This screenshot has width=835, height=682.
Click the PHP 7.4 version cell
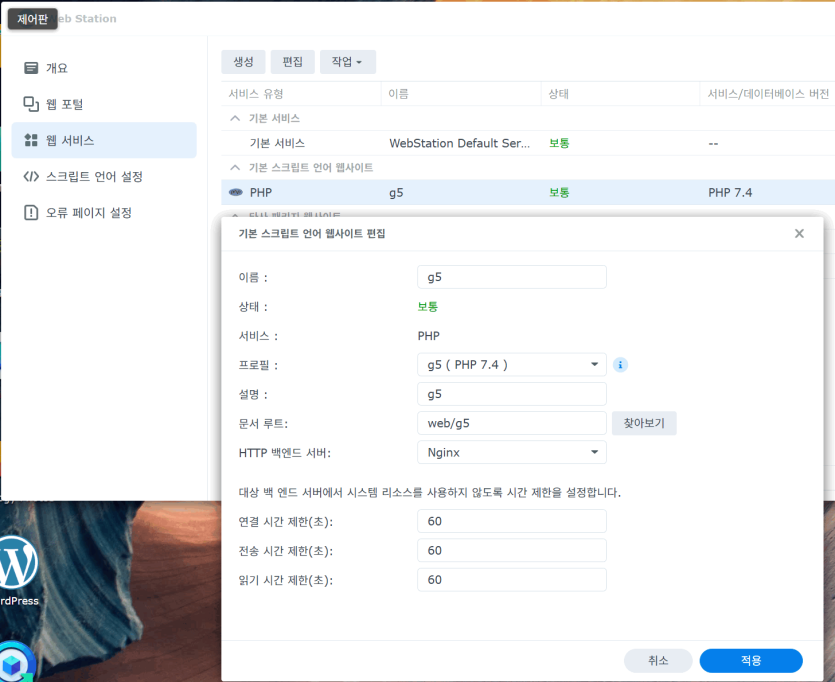730,193
